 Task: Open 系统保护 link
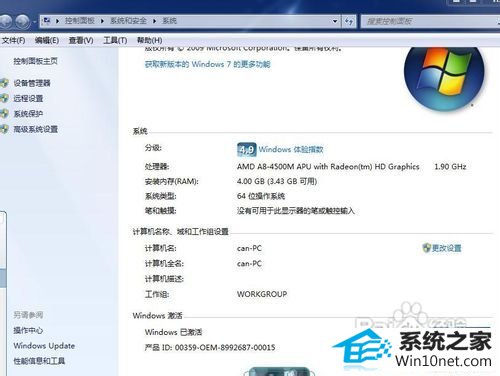click(28, 114)
